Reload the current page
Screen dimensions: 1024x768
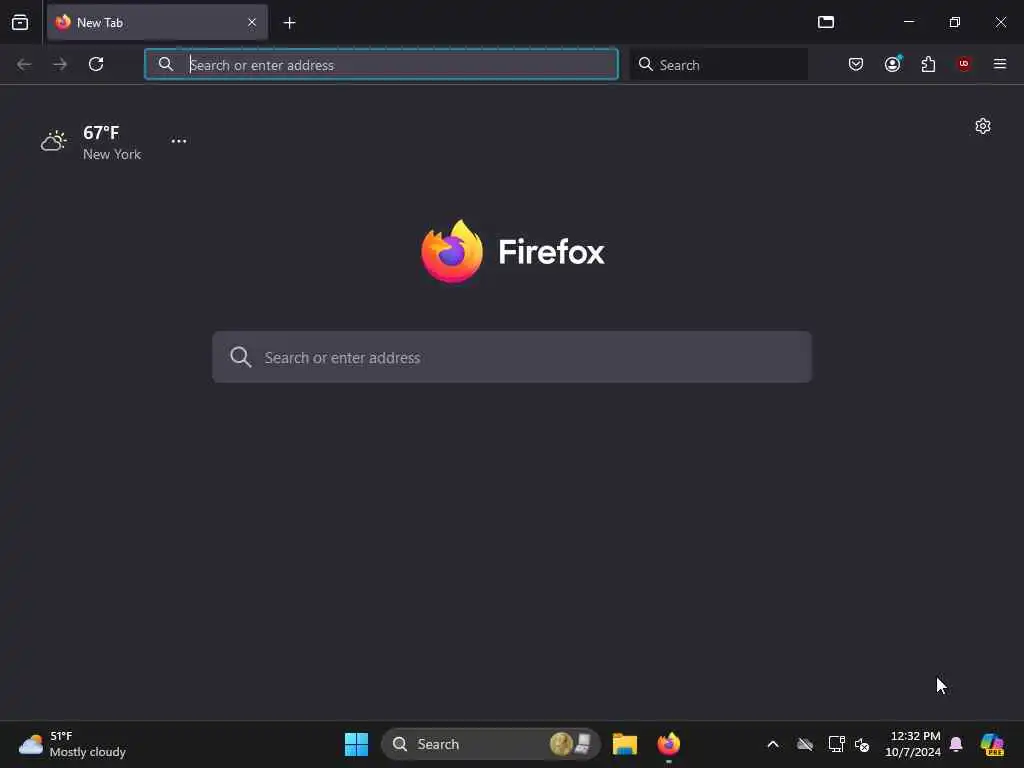96,64
